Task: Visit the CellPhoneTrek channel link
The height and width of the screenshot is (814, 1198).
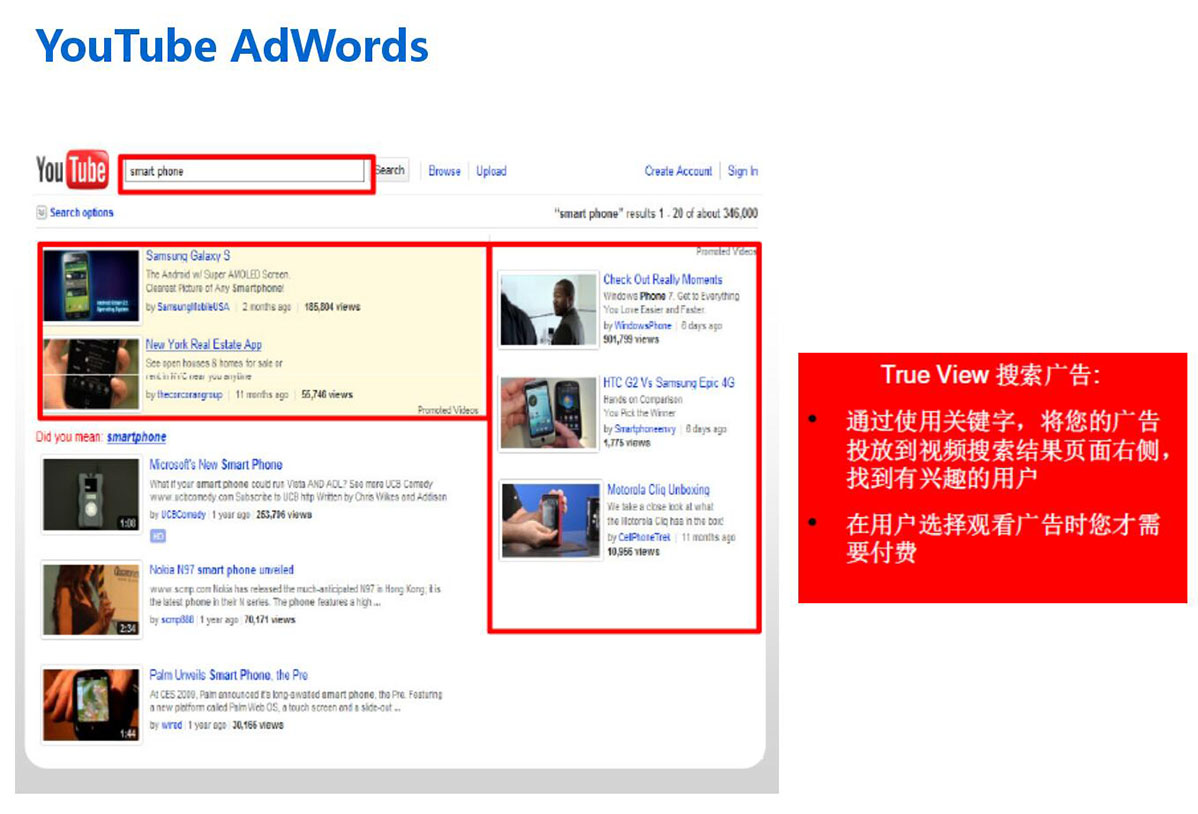Action: 644,537
